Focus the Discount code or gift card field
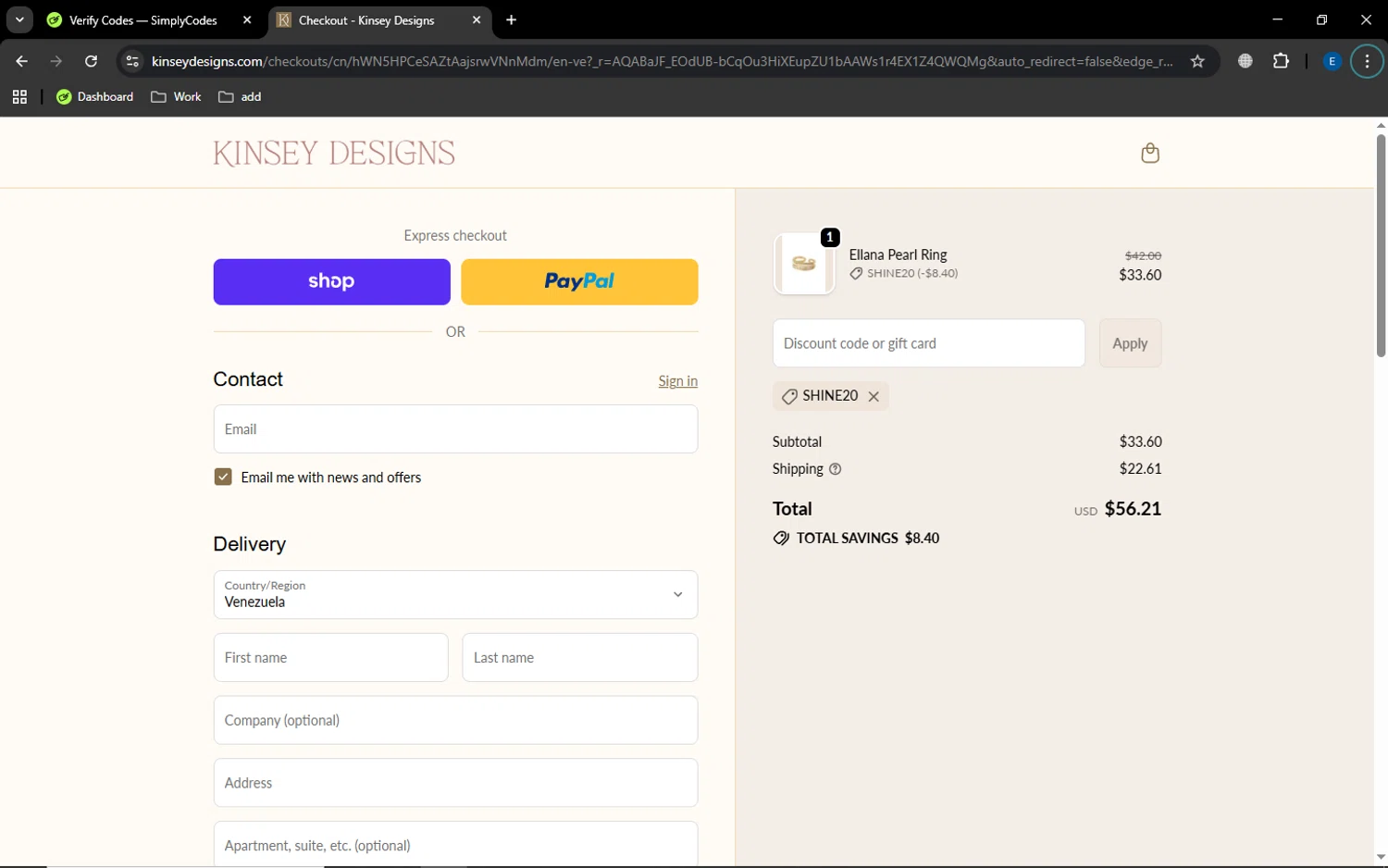 [x=928, y=343]
